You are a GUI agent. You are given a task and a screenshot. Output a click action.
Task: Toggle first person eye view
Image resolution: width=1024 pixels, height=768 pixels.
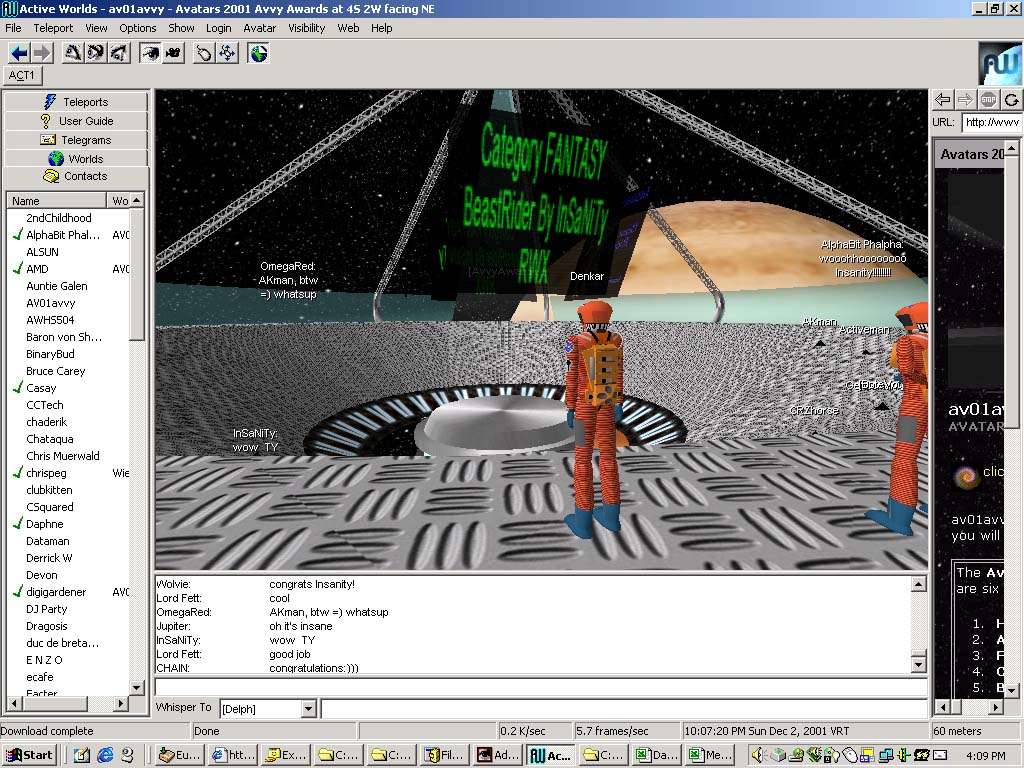pyautogui.click(x=150, y=53)
